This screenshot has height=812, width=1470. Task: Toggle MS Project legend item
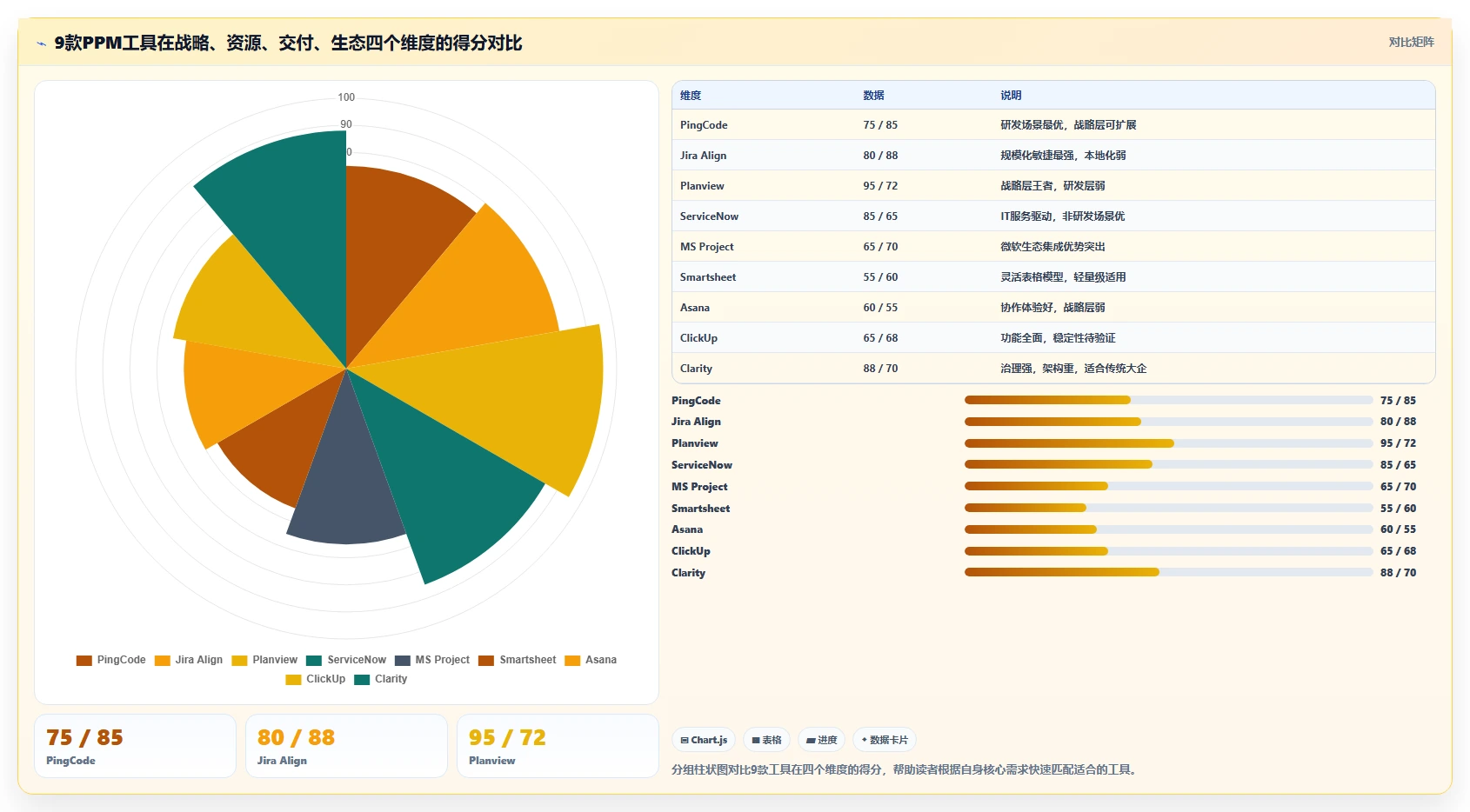tap(431, 660)
